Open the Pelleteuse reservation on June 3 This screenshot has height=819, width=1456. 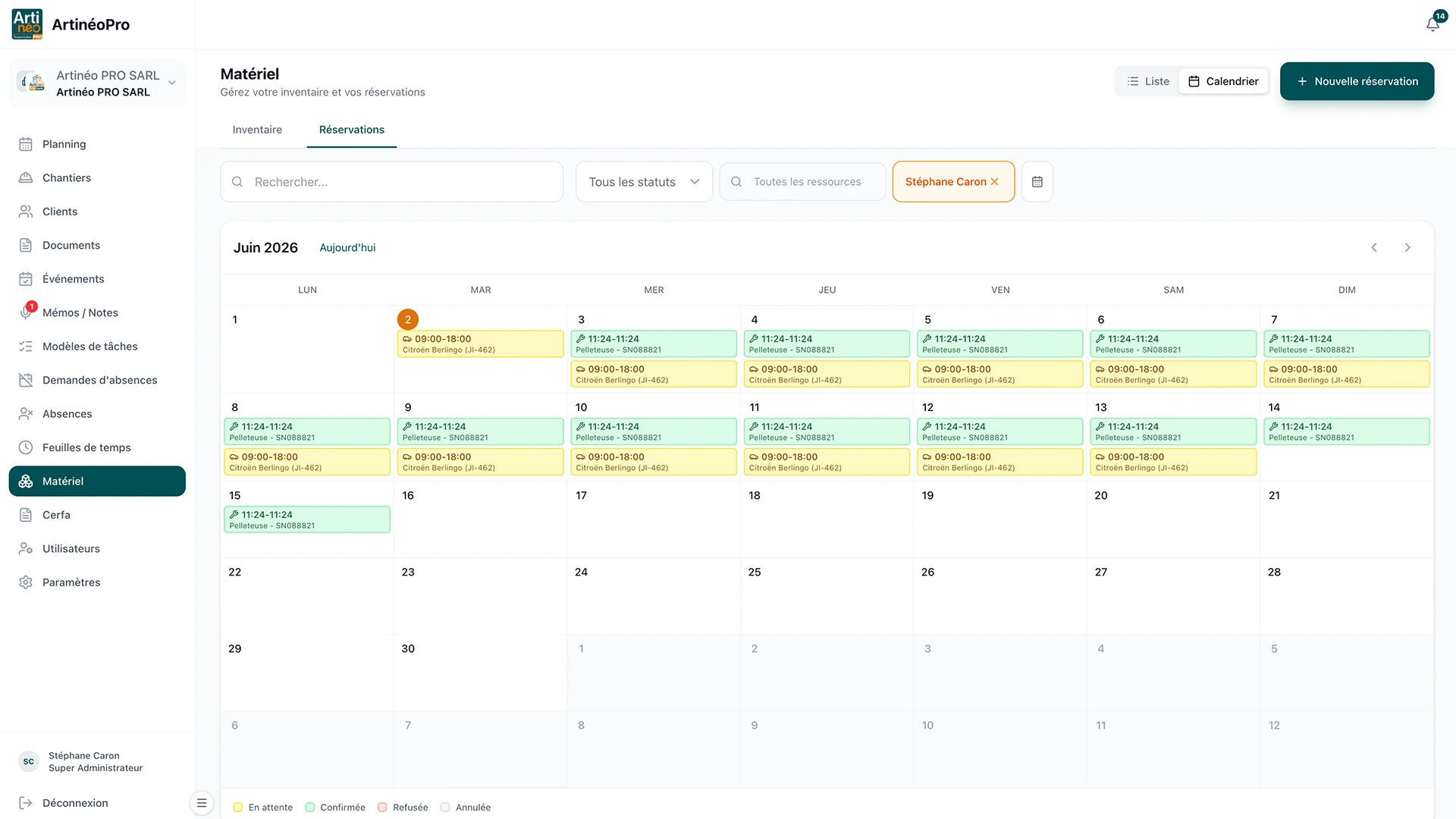pyautogui.click(x=654, y=344)
